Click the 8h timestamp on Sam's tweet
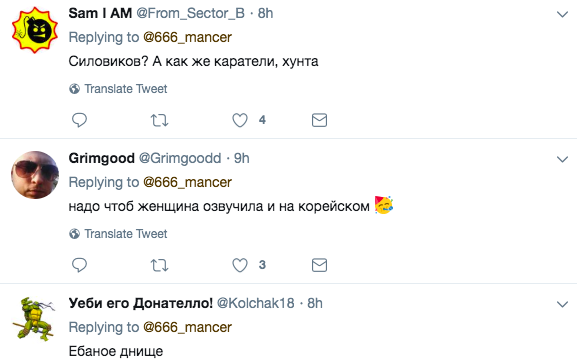The height and width of the screenshot is (363, 577). (x=265, y=13)
